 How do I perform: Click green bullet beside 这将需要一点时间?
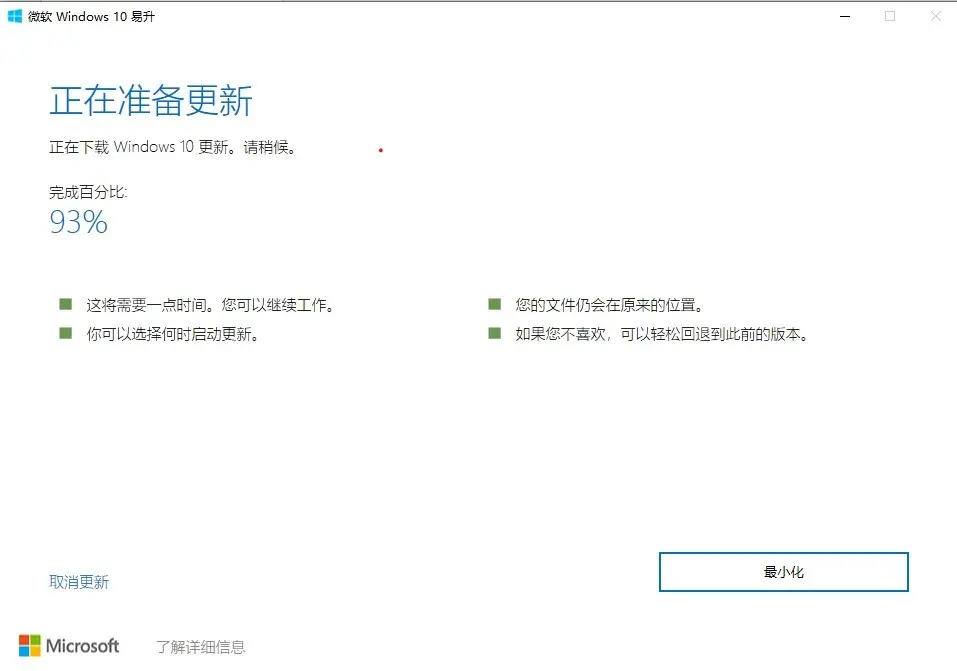pos(65,304)
